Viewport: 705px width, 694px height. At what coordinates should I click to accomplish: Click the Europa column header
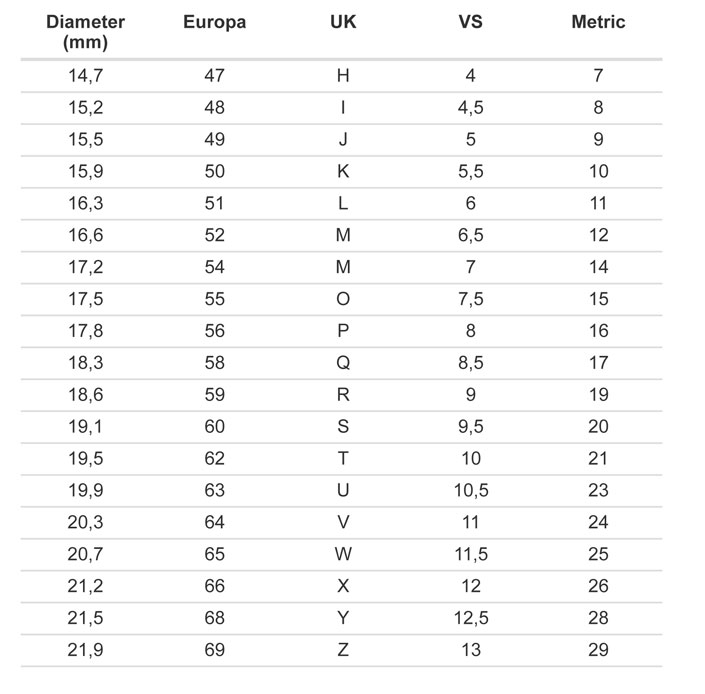(x=214, y=22)
